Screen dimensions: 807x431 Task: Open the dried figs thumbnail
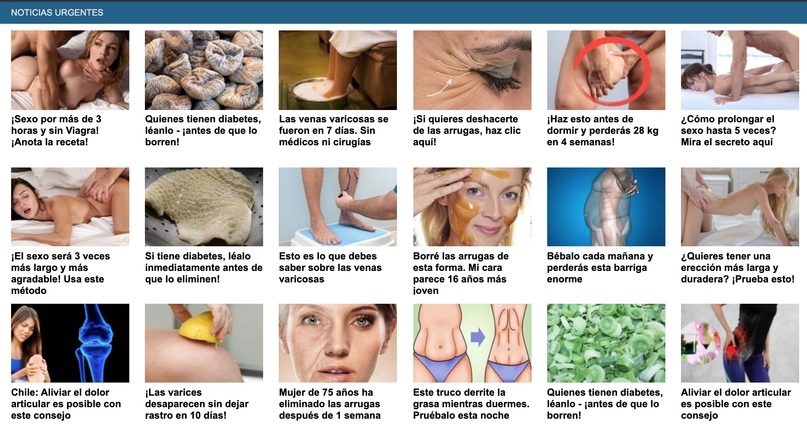[x=204, y=70]
